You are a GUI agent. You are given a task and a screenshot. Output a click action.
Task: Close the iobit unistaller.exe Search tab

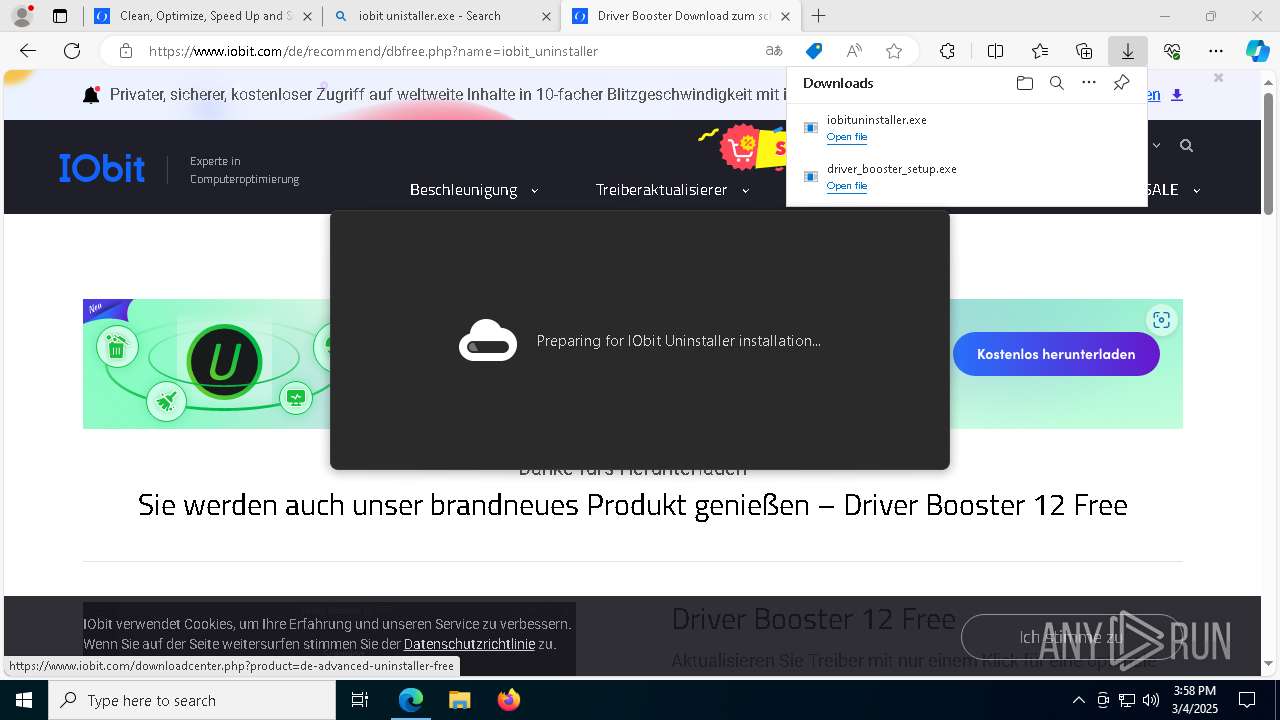click(x=546, y=16)
